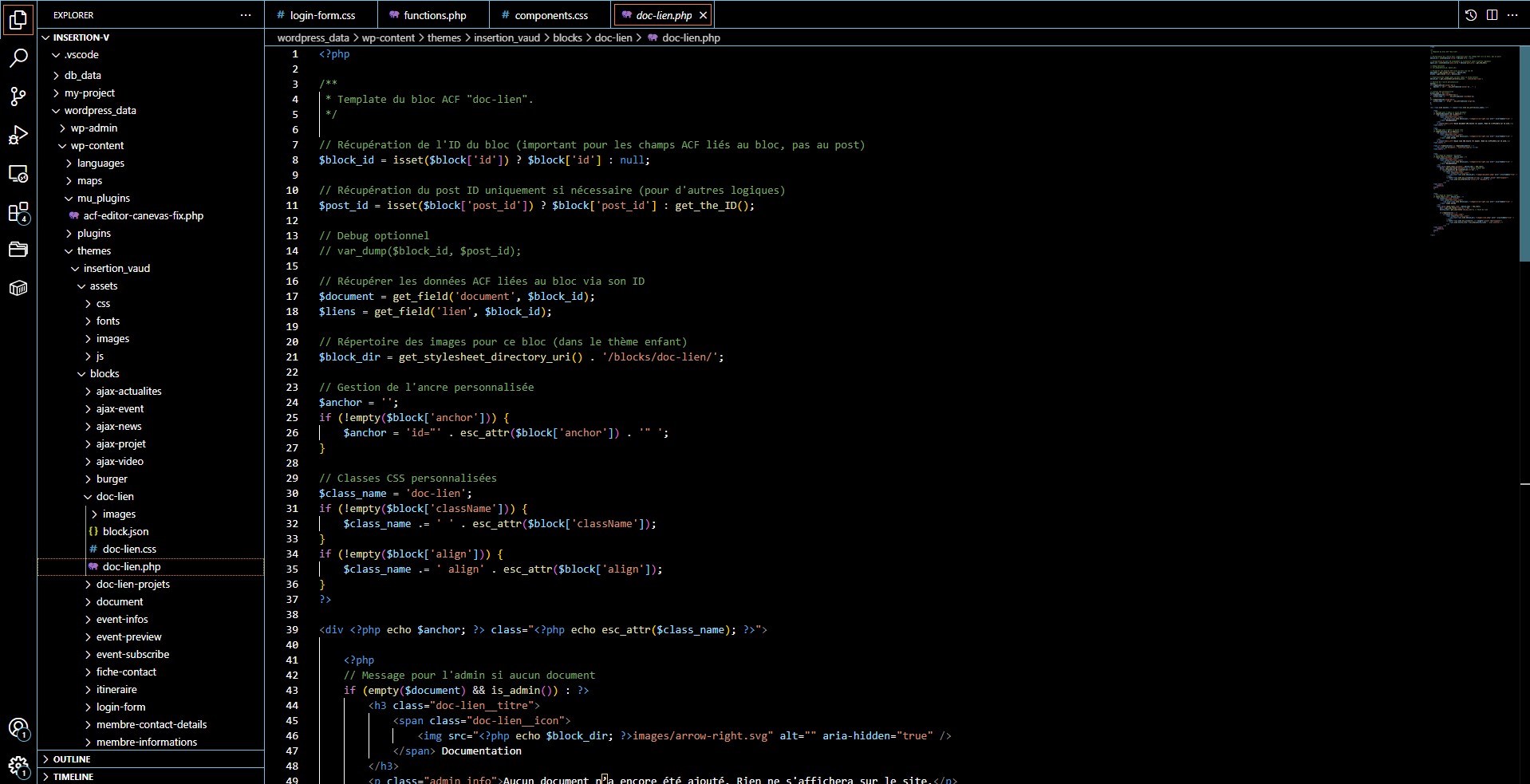Open block.json in the file tree
Viewport: 1530px width, 784px height.
[125, 532]
